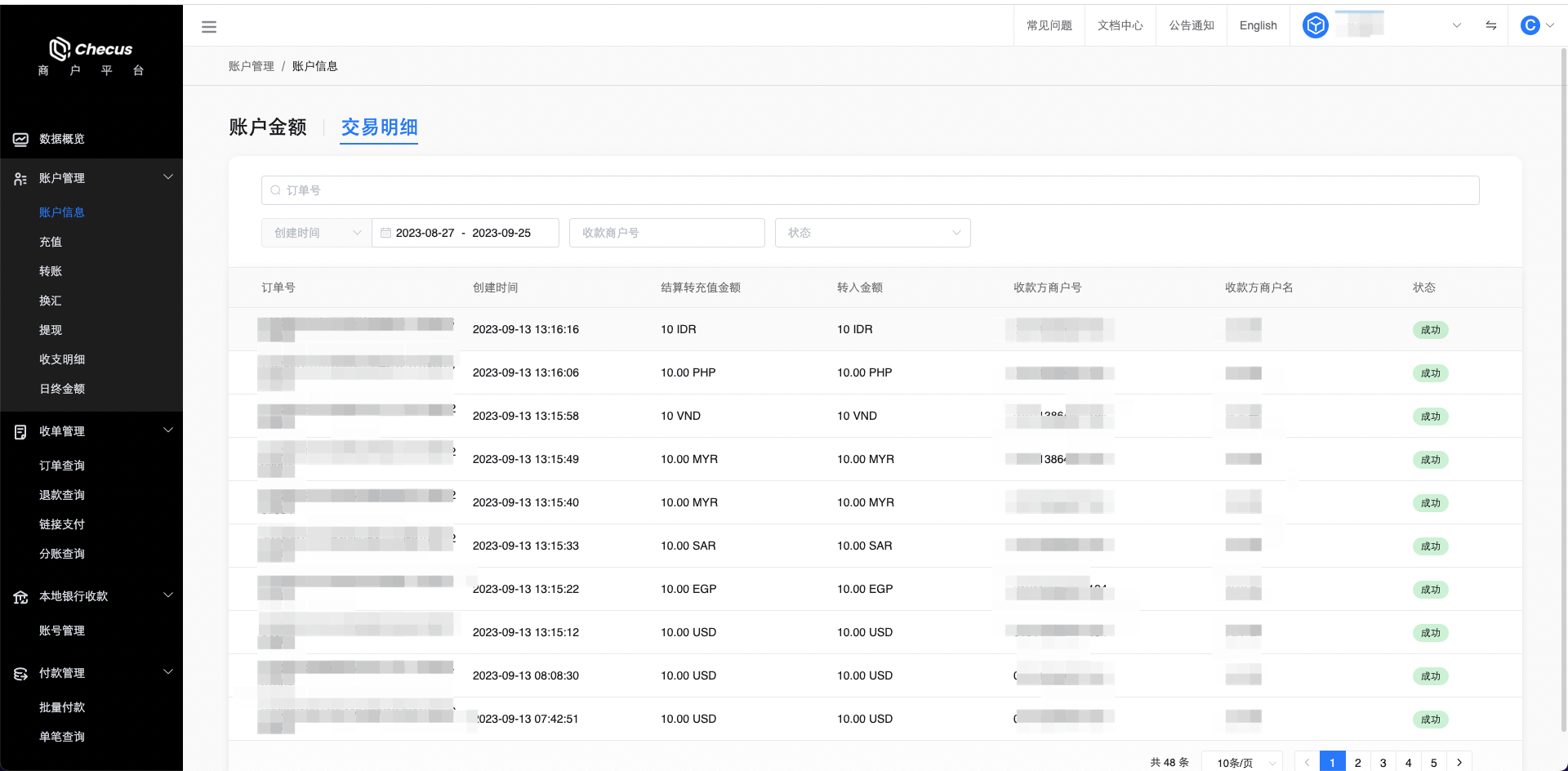Focus the 订单号 search field

pyautogui.click(x=870, y=190)
